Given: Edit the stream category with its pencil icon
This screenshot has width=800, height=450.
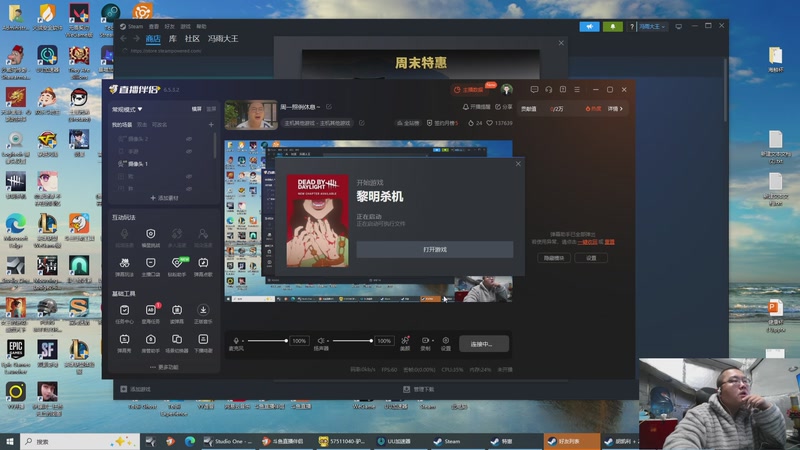Looking at the screenshot, I should point(362,123).
